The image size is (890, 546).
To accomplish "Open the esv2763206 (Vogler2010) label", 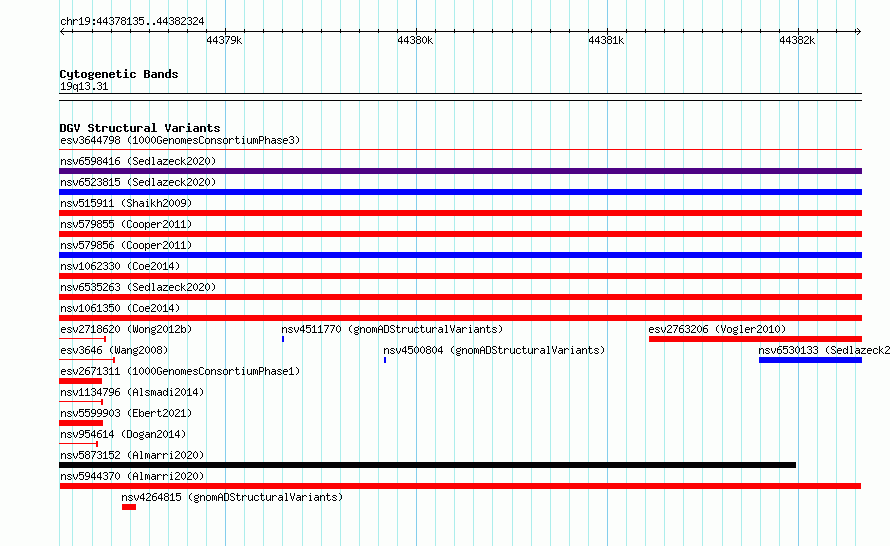I will click(717, 329).
